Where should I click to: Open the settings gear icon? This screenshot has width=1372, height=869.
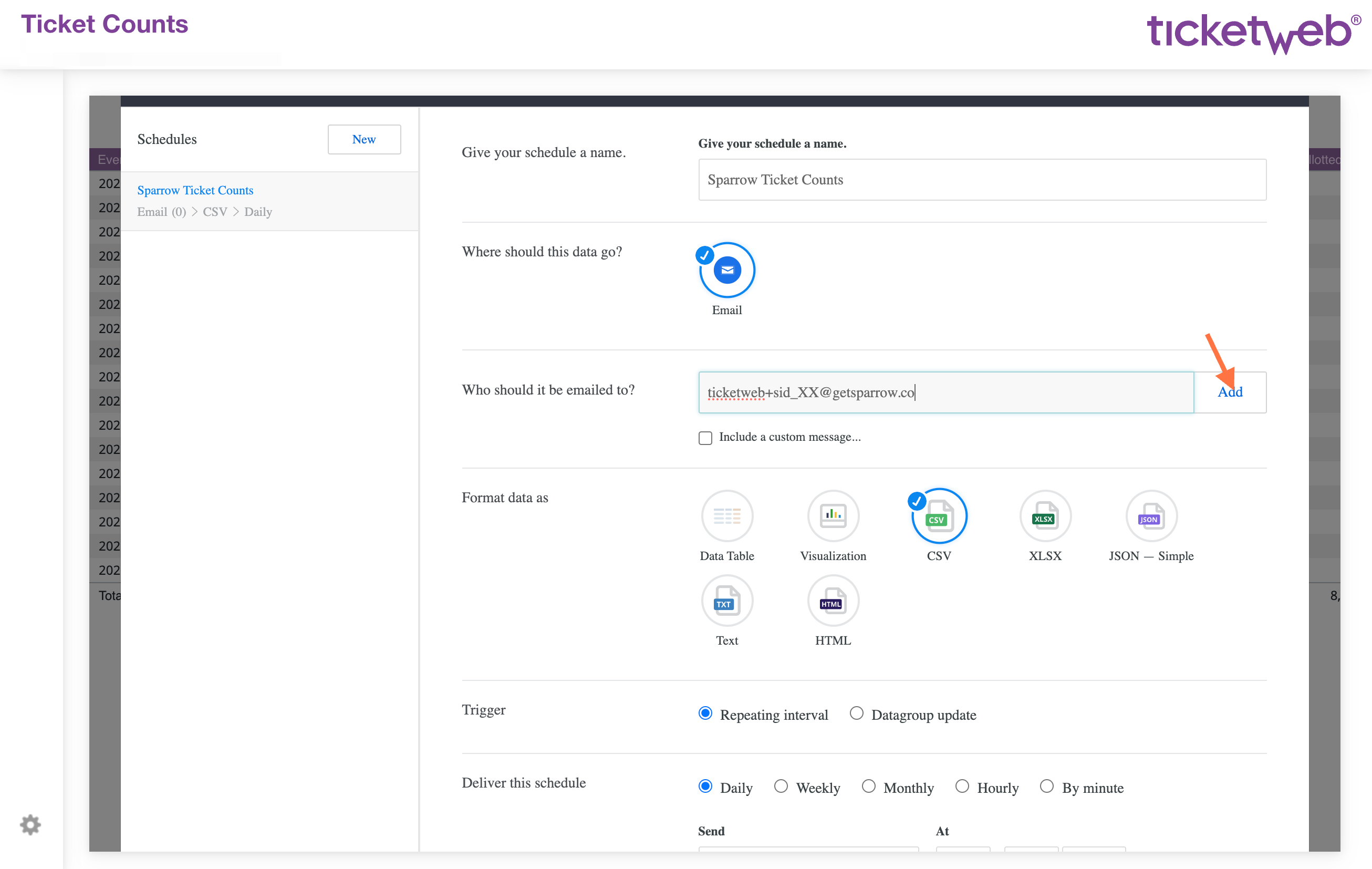(30, 824)
